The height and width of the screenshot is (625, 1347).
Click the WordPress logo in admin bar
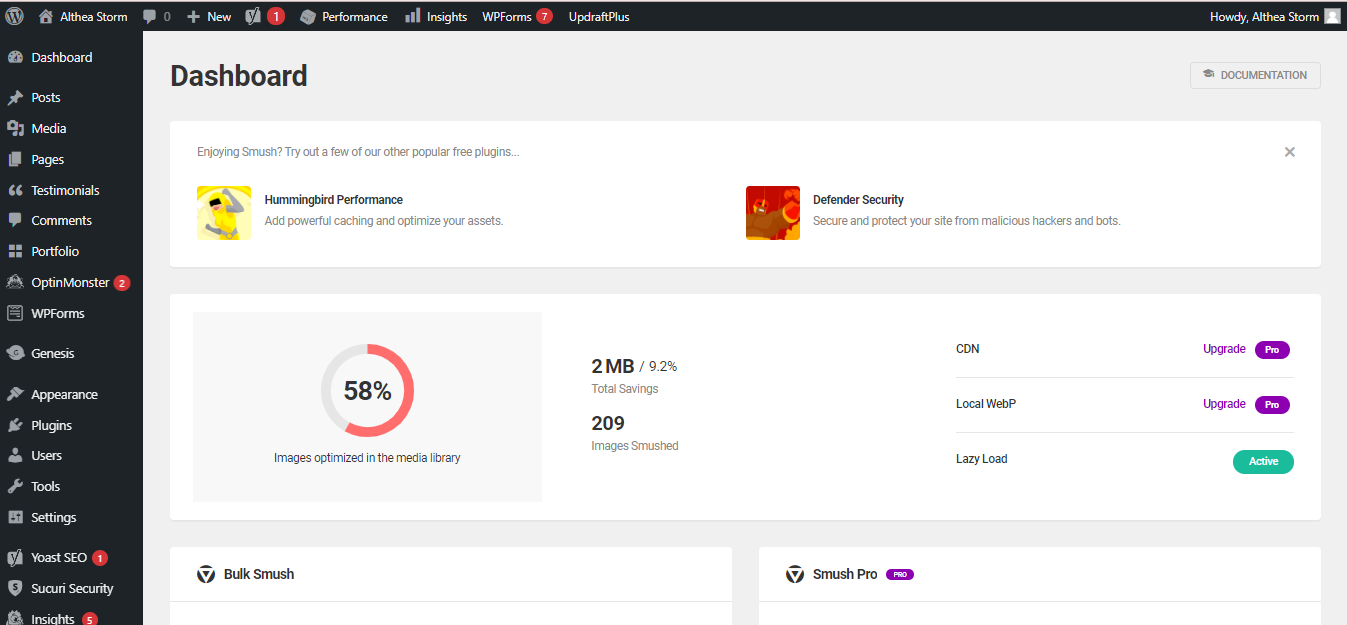(14, 16)
